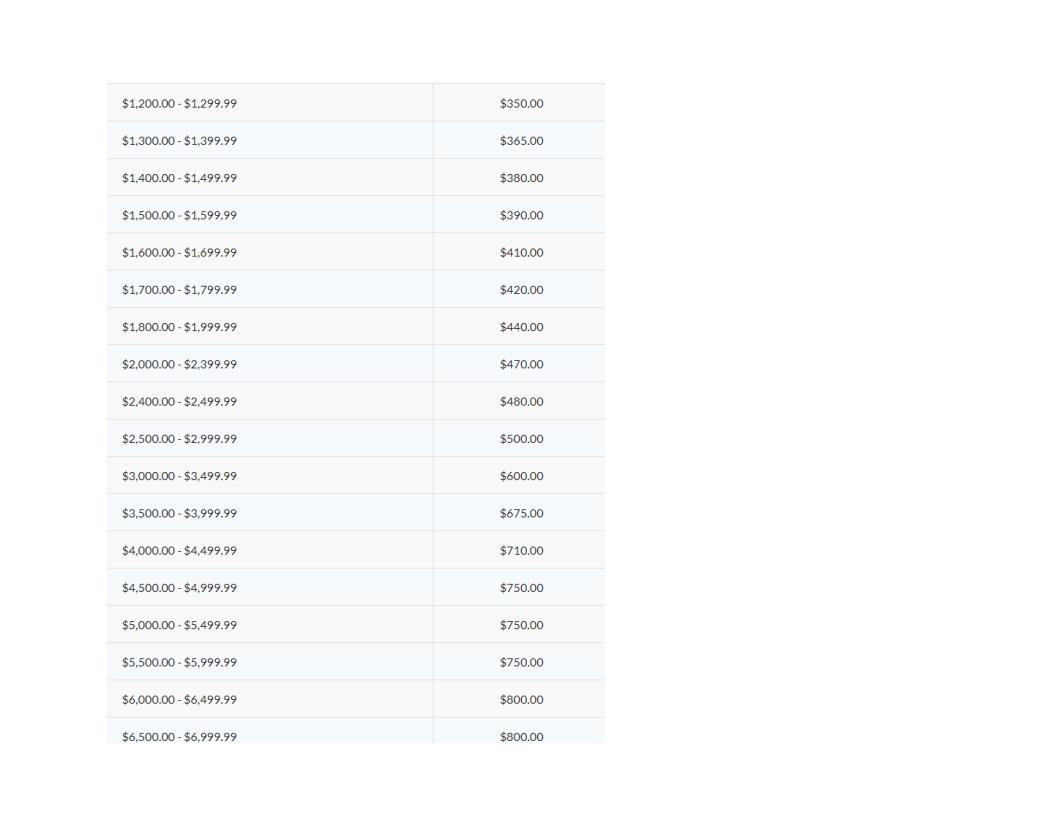Click the $480.00 fee cell

click(x=521, y=401)
